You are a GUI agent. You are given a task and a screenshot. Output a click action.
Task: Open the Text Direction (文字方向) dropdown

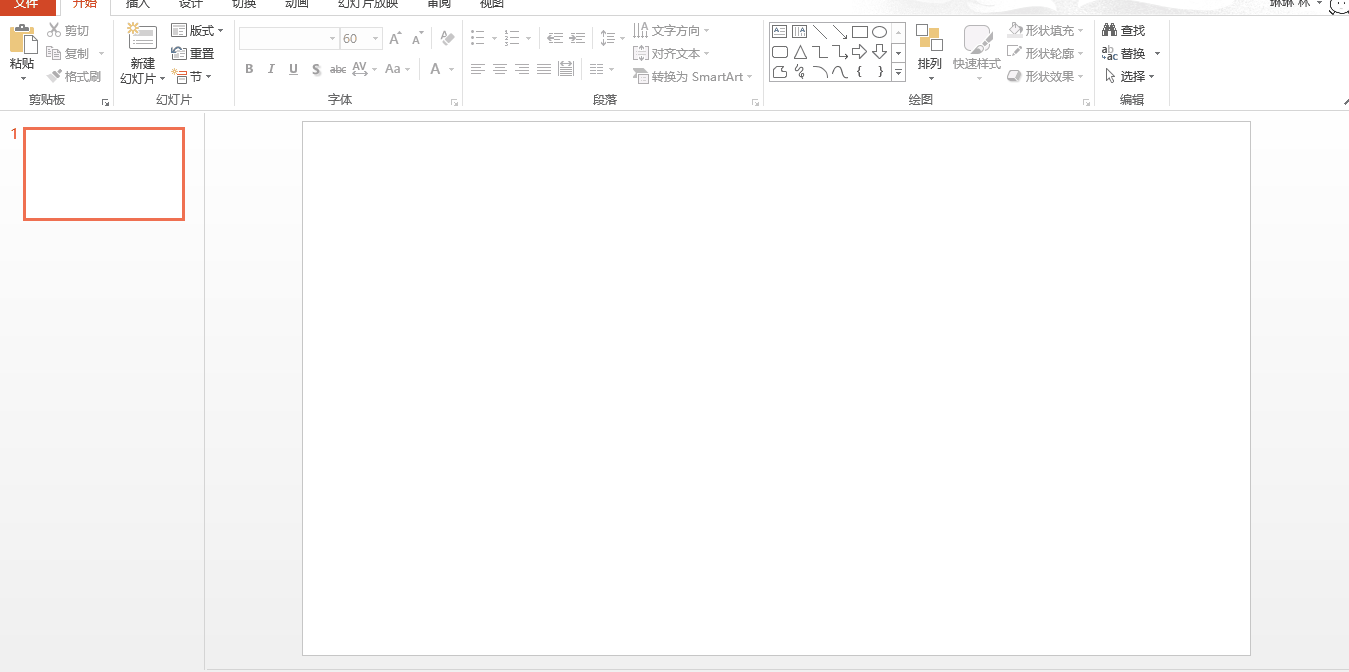coord(671,31)
